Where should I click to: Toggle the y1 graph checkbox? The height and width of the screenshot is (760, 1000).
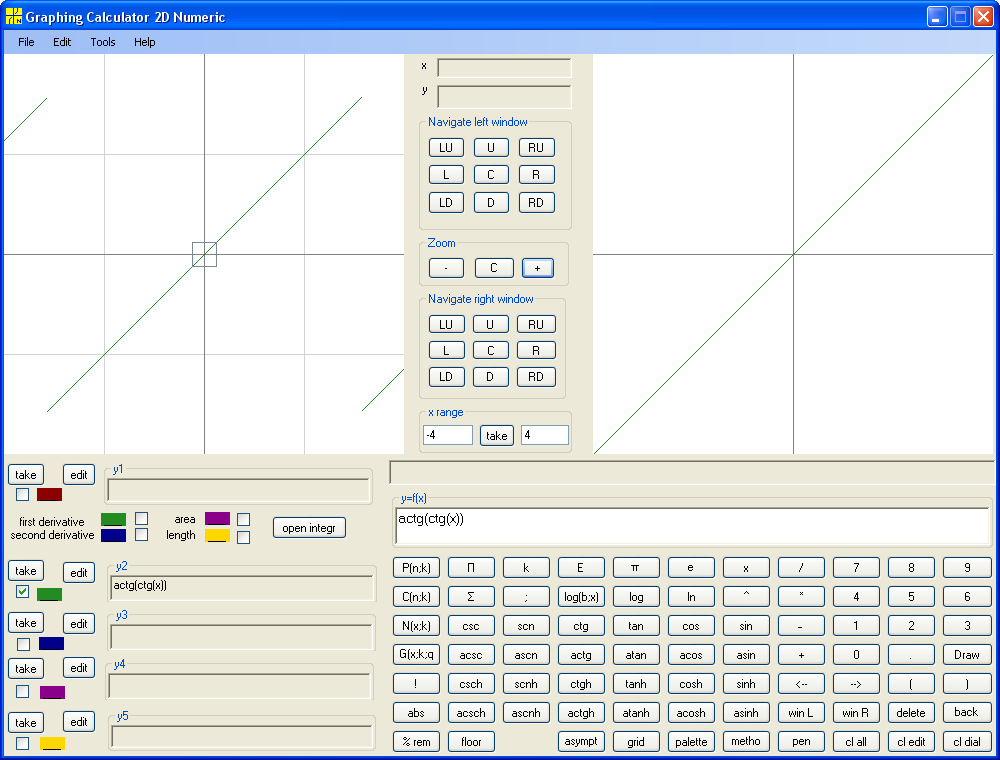[22, 494]
